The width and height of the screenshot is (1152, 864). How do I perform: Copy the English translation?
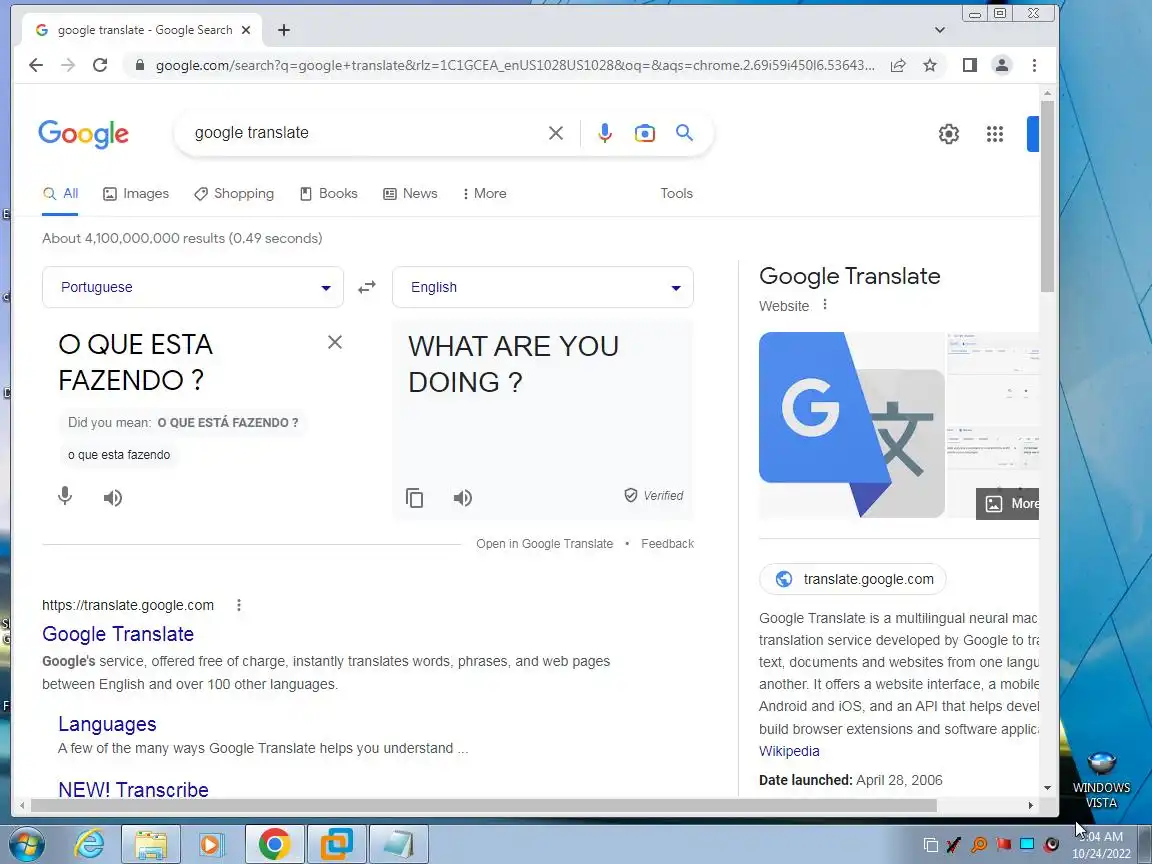point(414,498)
